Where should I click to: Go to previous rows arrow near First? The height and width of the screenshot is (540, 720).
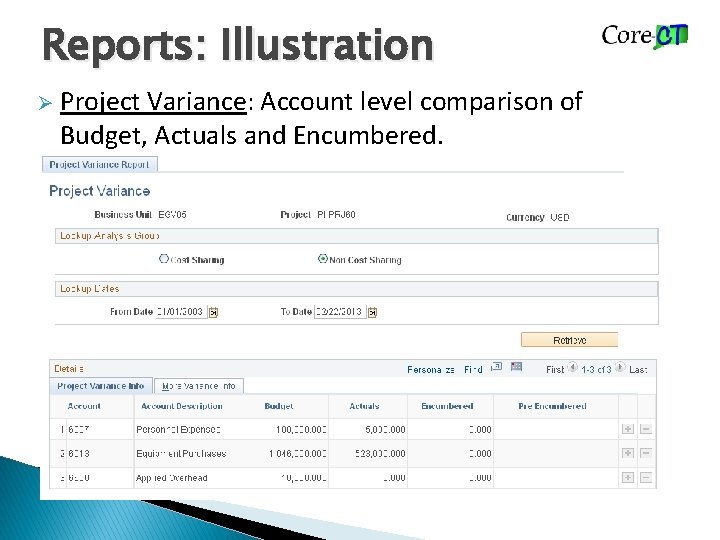(x=573, y=367)
